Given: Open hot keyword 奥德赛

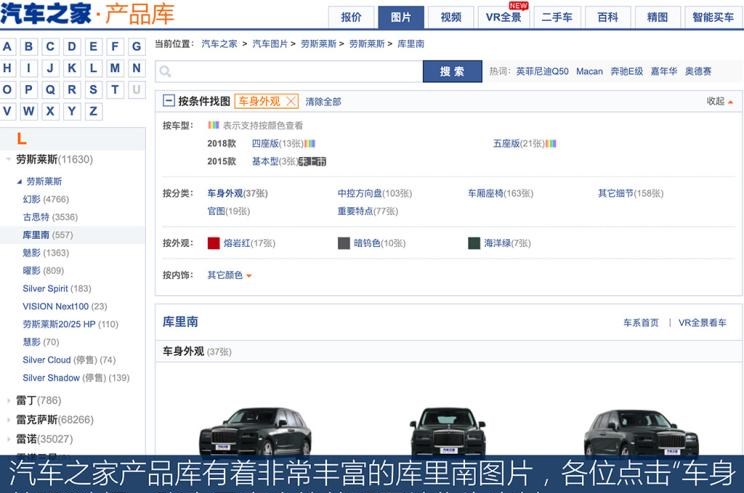Looking at the screenshot, I should point(698,71).
